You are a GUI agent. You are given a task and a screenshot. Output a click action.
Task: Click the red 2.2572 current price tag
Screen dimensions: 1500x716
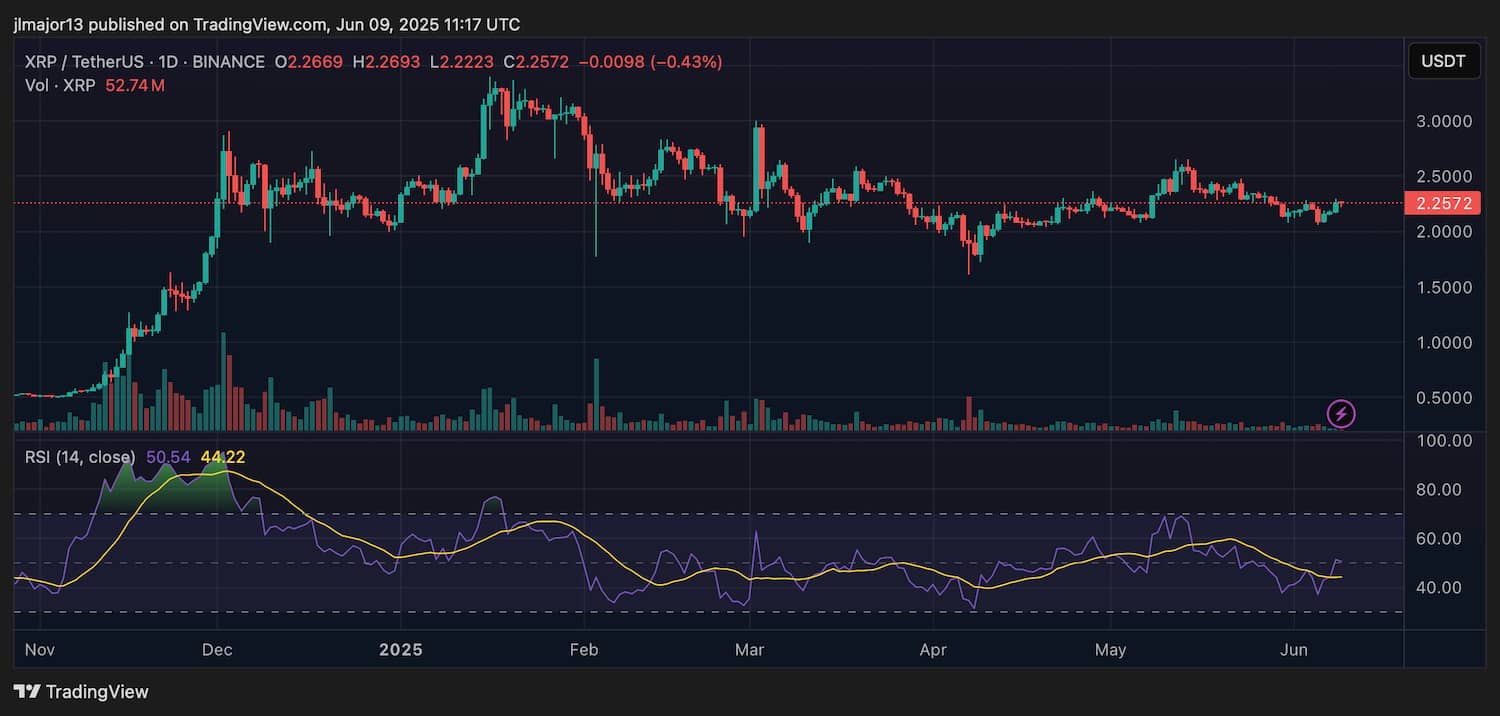[x=1441, y=204]
